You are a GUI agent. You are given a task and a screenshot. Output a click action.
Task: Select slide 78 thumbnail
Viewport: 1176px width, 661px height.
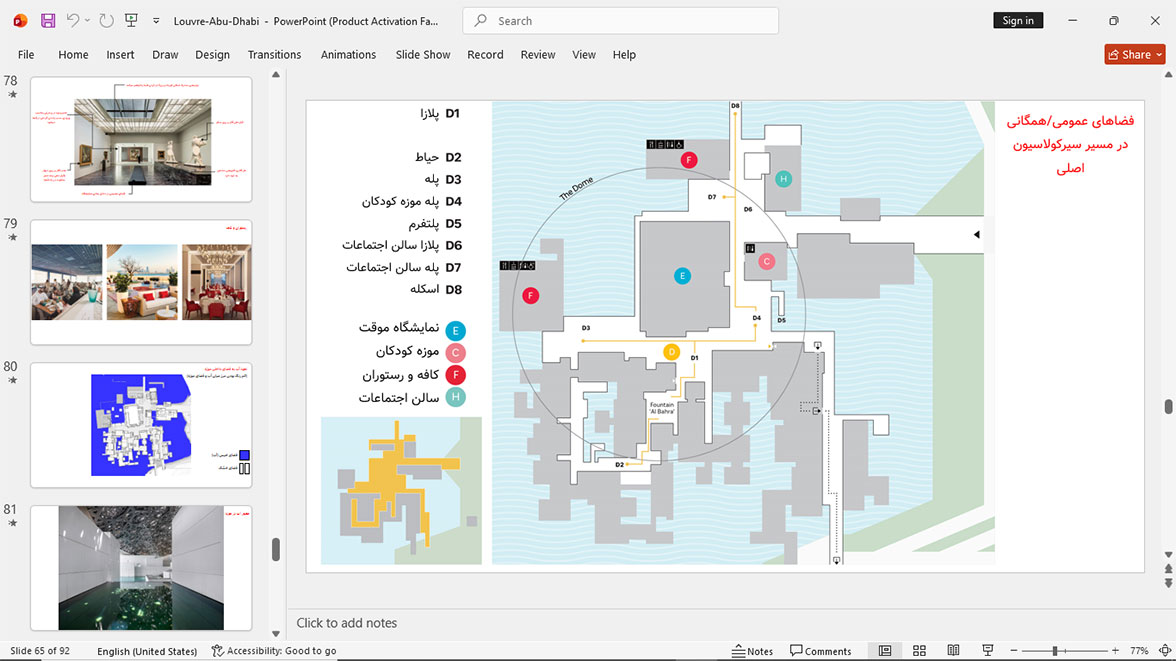click(x=141, y=140)
